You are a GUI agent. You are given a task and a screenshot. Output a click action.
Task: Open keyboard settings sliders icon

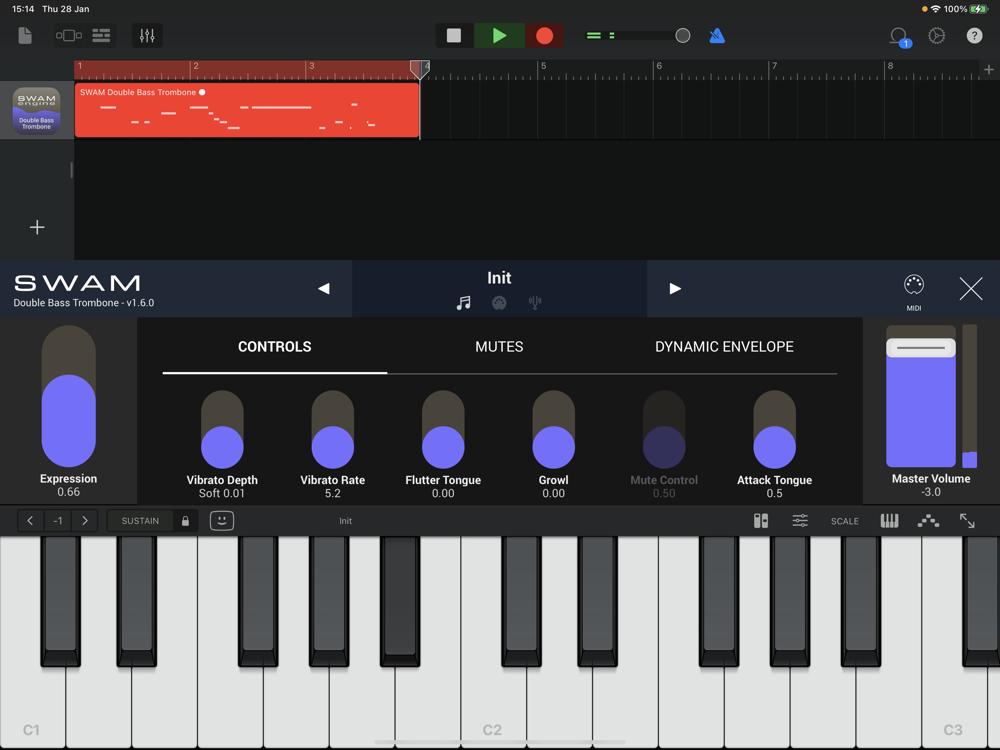[800, 521]
